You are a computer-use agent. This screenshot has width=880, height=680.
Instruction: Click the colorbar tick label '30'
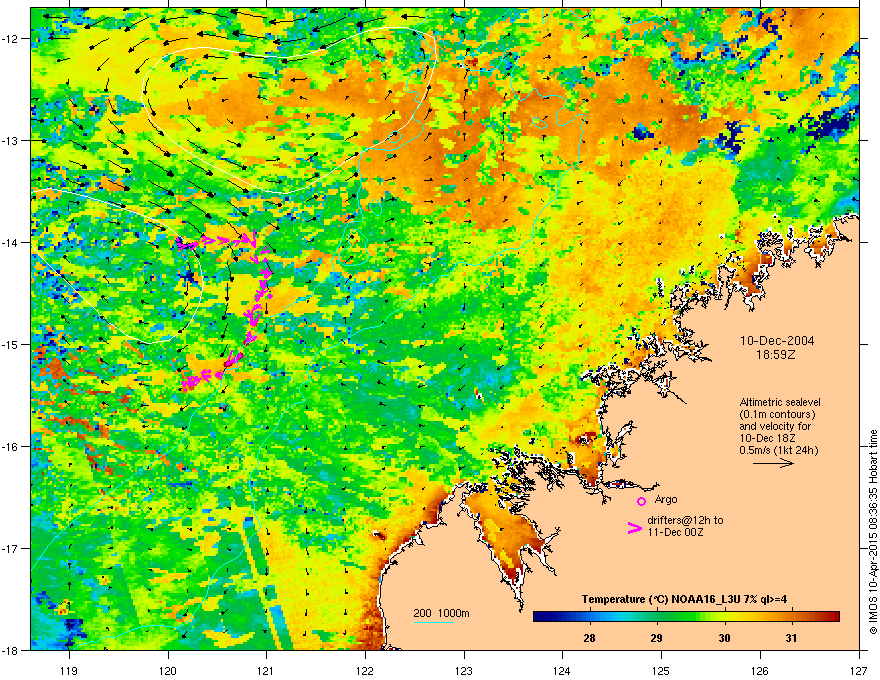(x=725, y=638)
